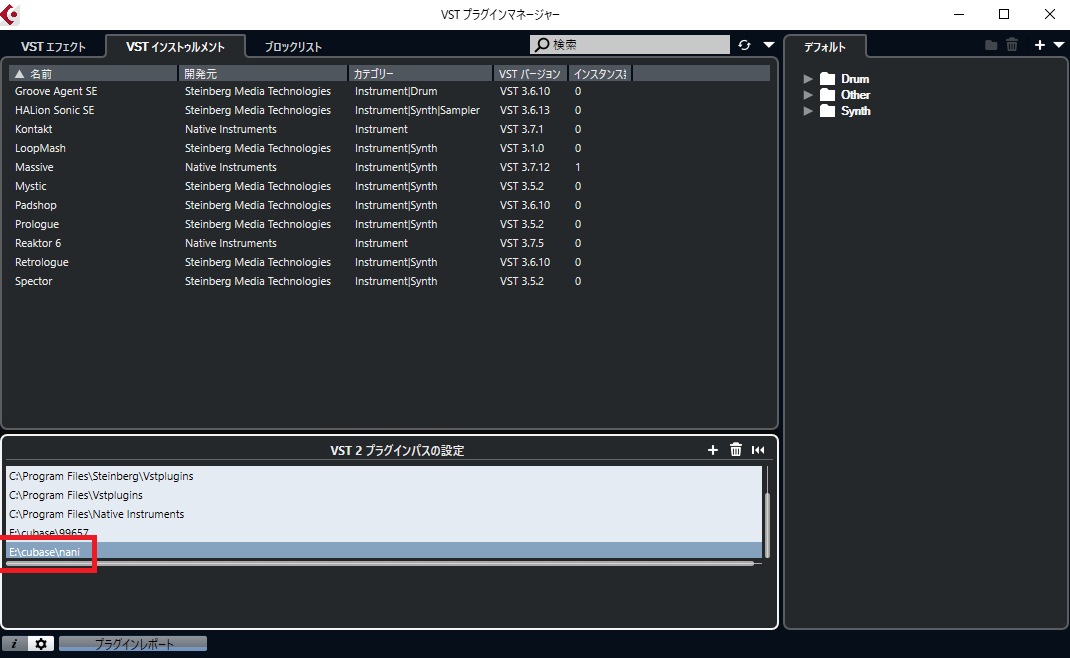
Task: Expand the Other folder
Action: [808, 95]
